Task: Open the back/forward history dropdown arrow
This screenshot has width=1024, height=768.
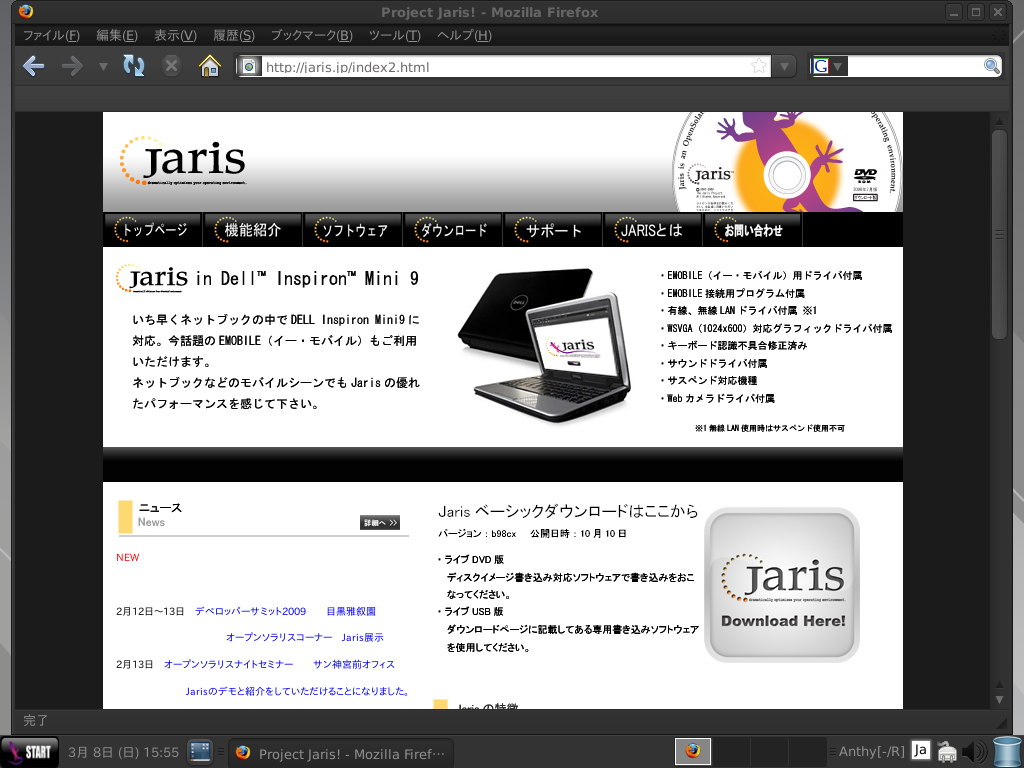Action: [102, 67]
